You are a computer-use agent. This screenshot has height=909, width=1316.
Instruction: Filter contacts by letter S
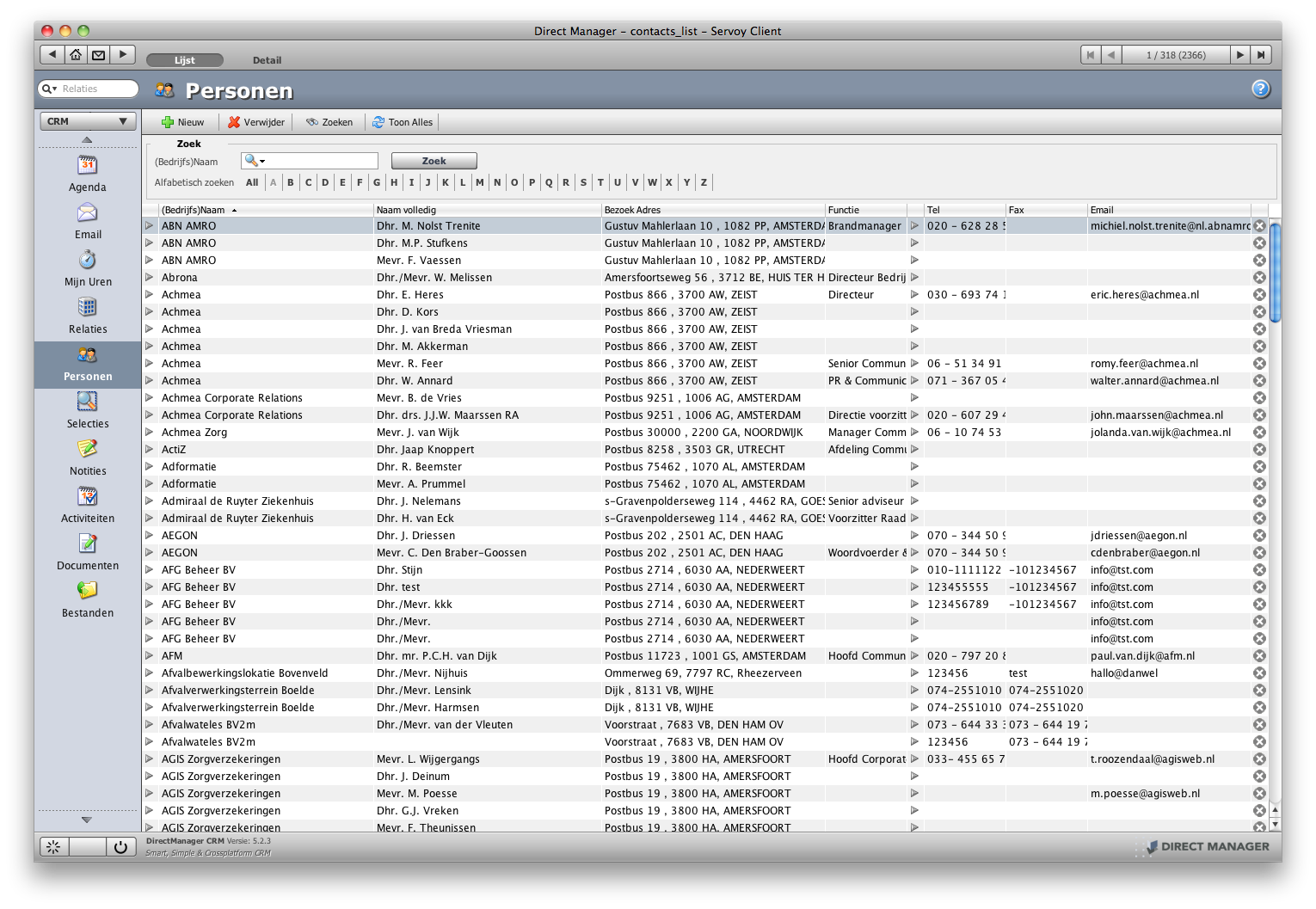click(x=583, y=182)
